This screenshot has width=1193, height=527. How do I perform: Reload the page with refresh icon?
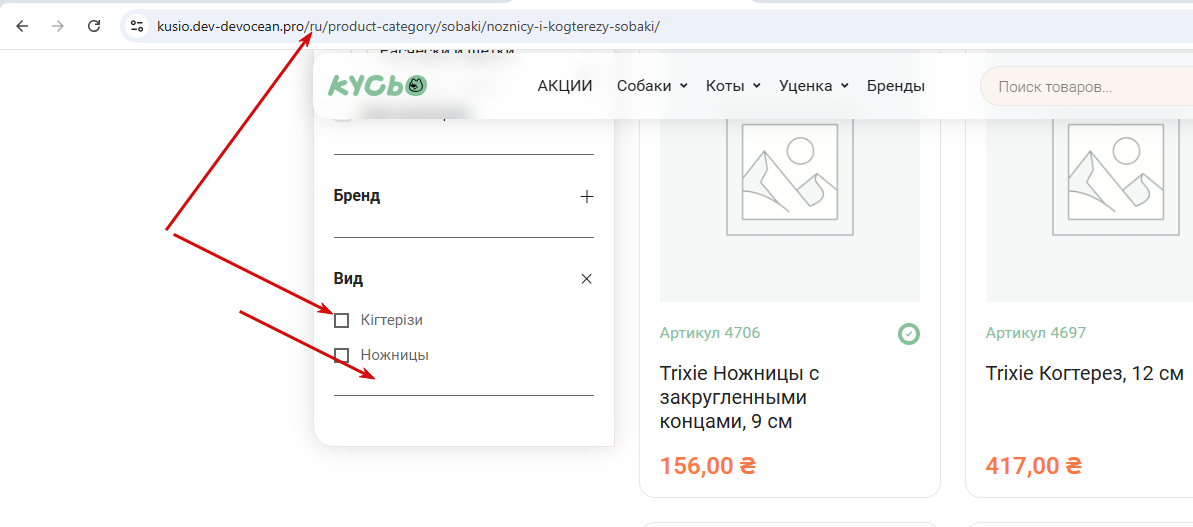[x=94, y=26]
